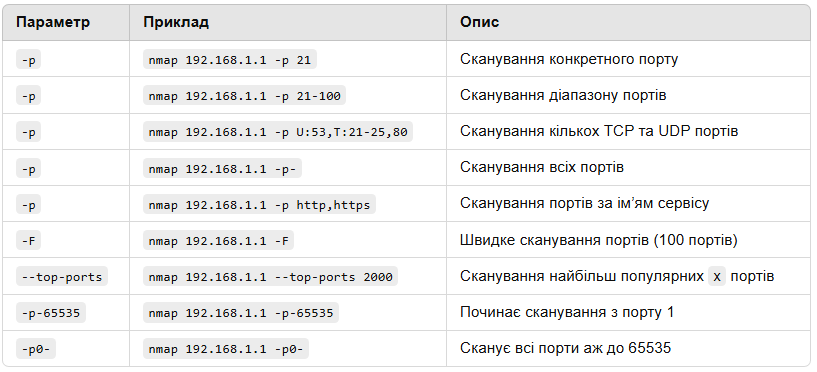Click the Параметр column header
Image resolution: width=817 pixels, height=372 pixels.
pos(53,22)
